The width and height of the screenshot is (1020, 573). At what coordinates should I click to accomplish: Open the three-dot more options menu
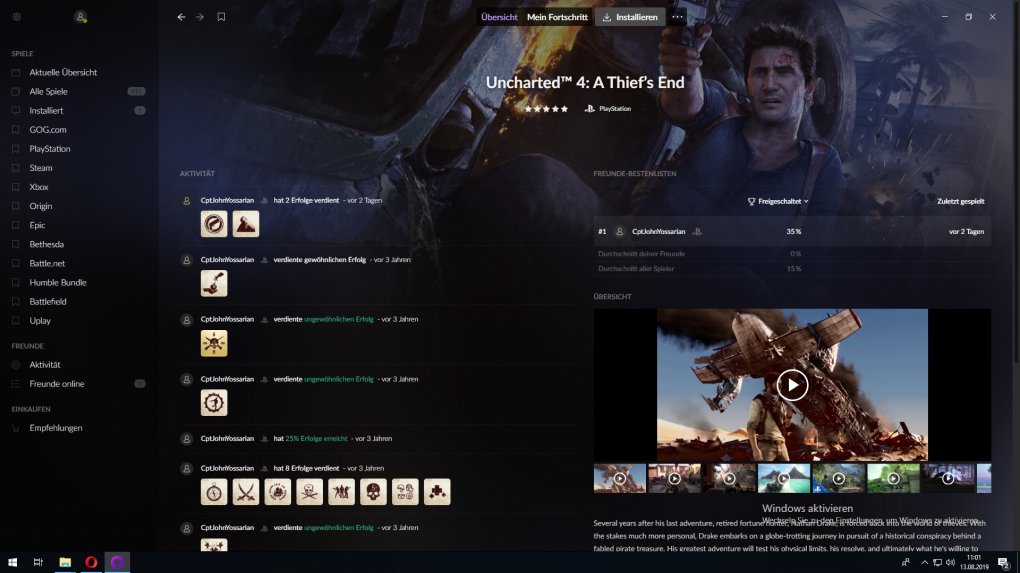click(677, 17)
